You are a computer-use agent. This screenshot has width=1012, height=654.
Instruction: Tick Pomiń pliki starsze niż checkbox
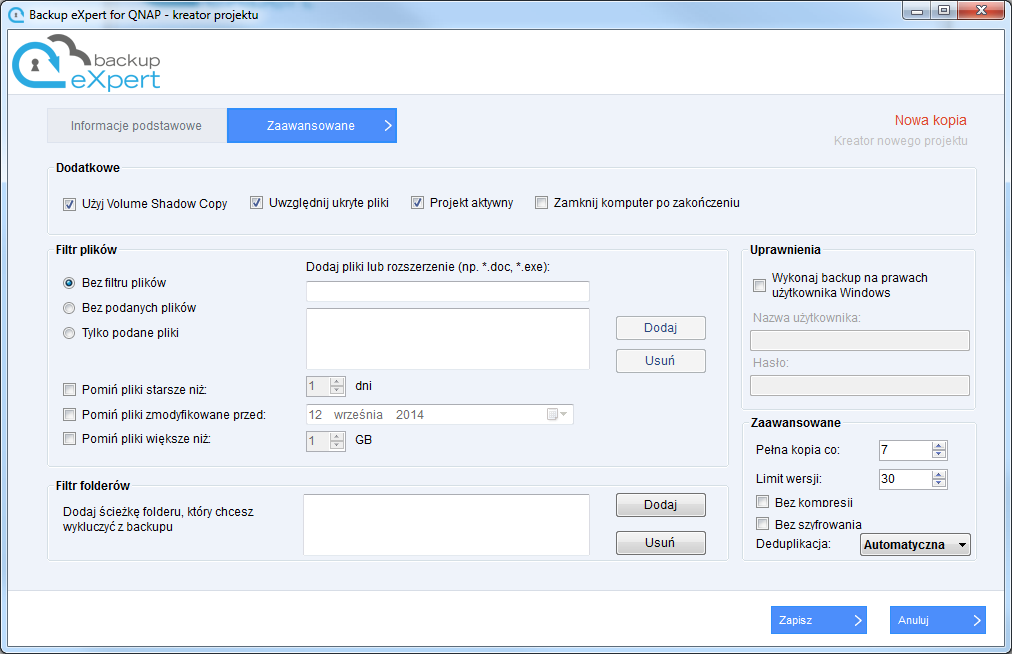[69, 389]
